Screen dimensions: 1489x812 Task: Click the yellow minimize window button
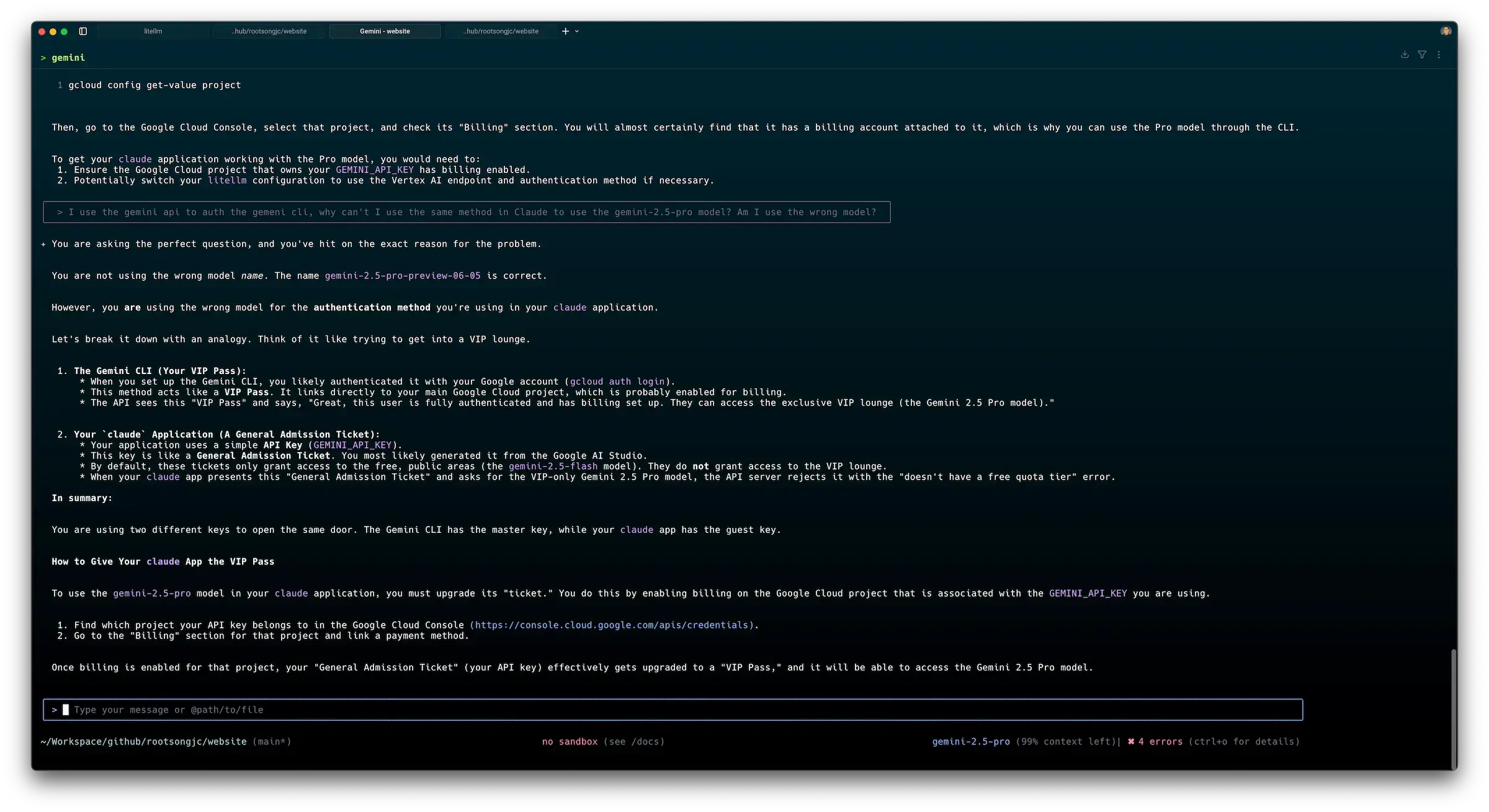pyautogui.click(x=53, y=32)
